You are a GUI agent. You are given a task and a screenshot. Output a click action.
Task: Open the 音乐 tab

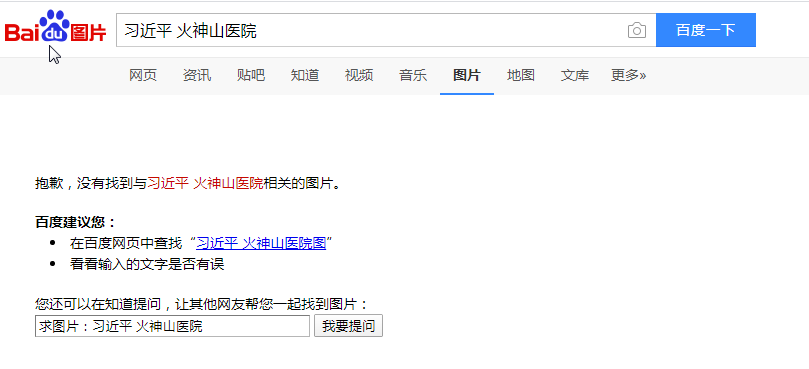(x=413, y=75)
